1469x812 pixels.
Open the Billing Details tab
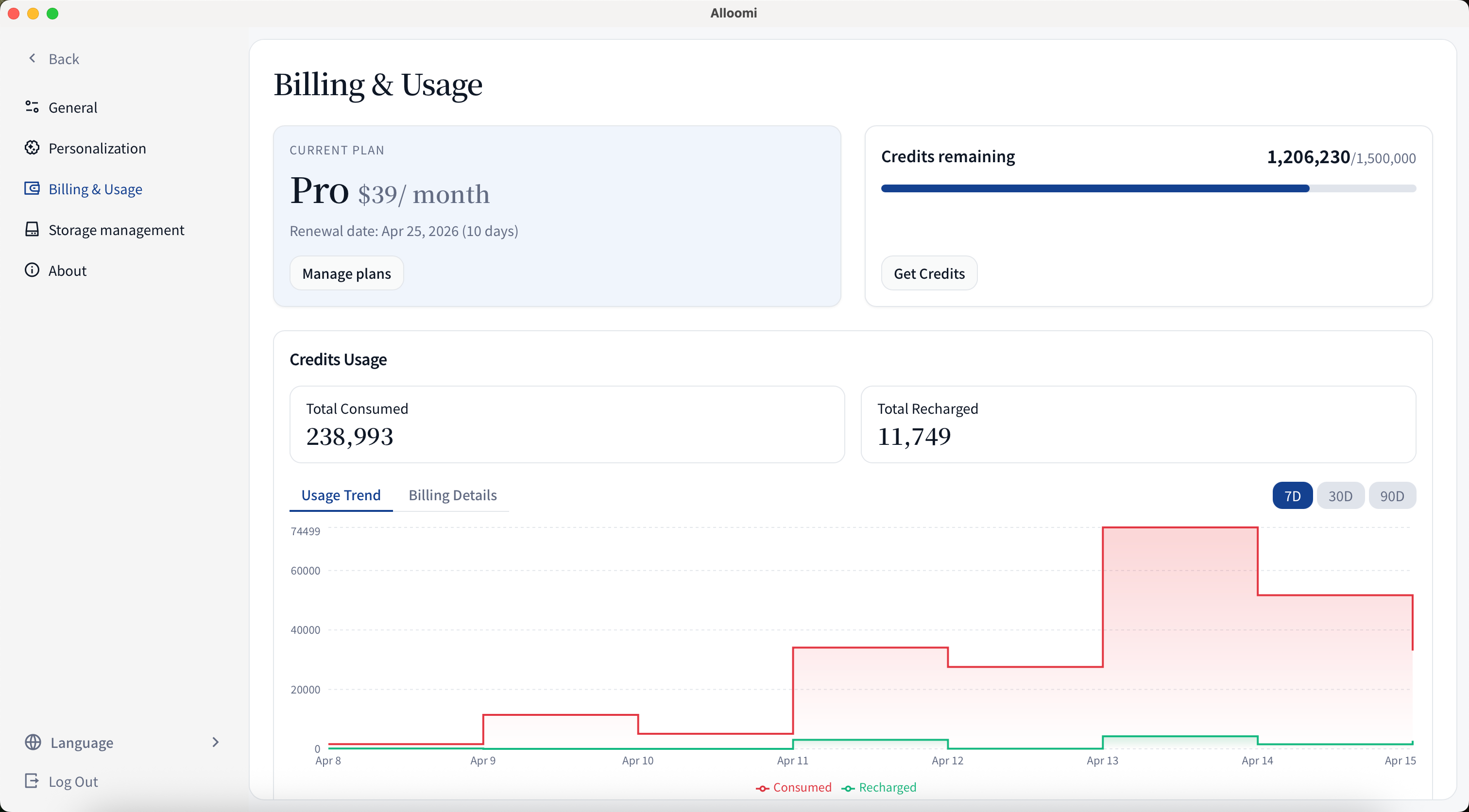(452, 495)
